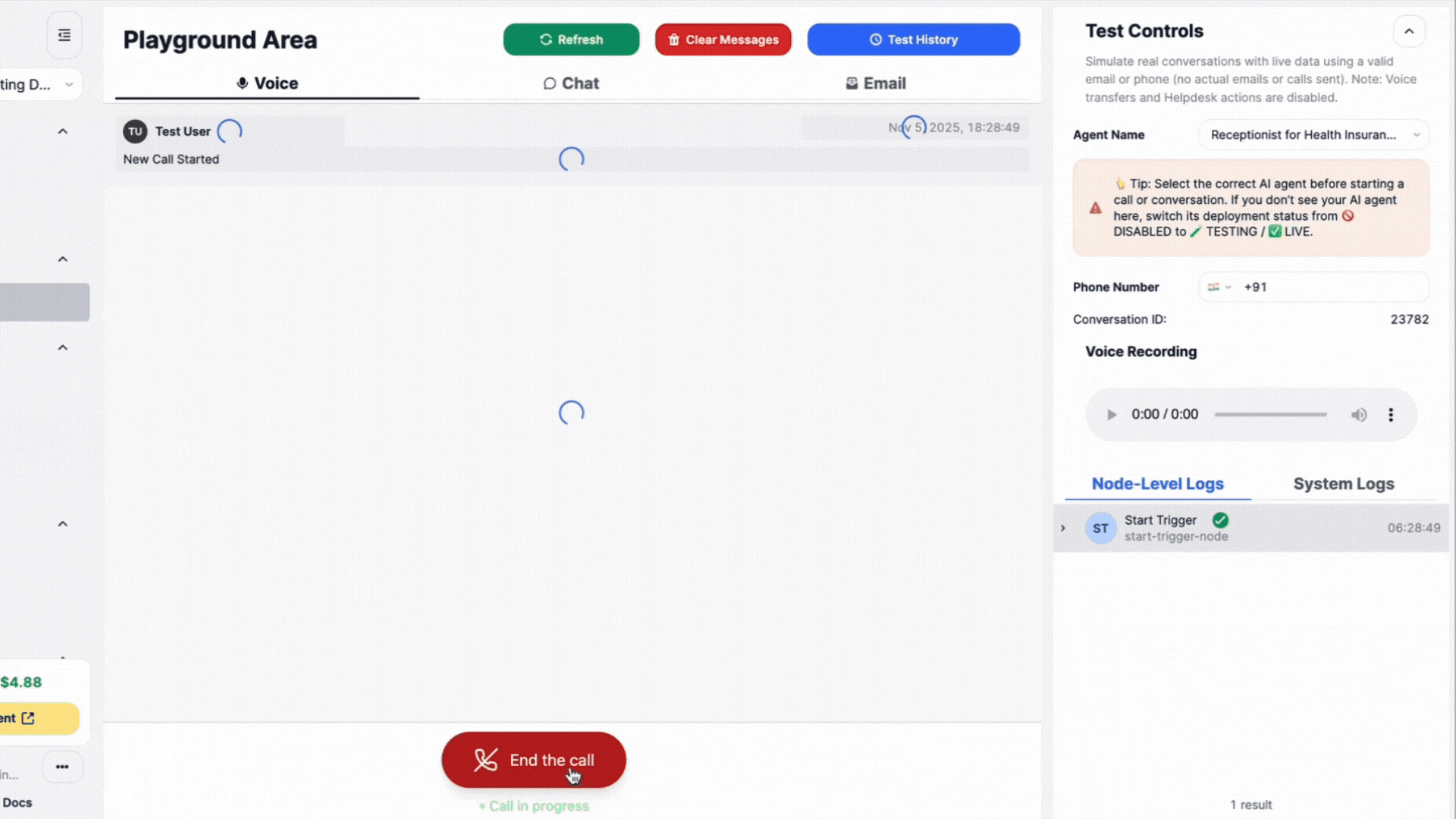Click the clock icon inside Test History button
Image resolution: width=1456 pixels, height=819 pixels.
click(x=876, y=39)
